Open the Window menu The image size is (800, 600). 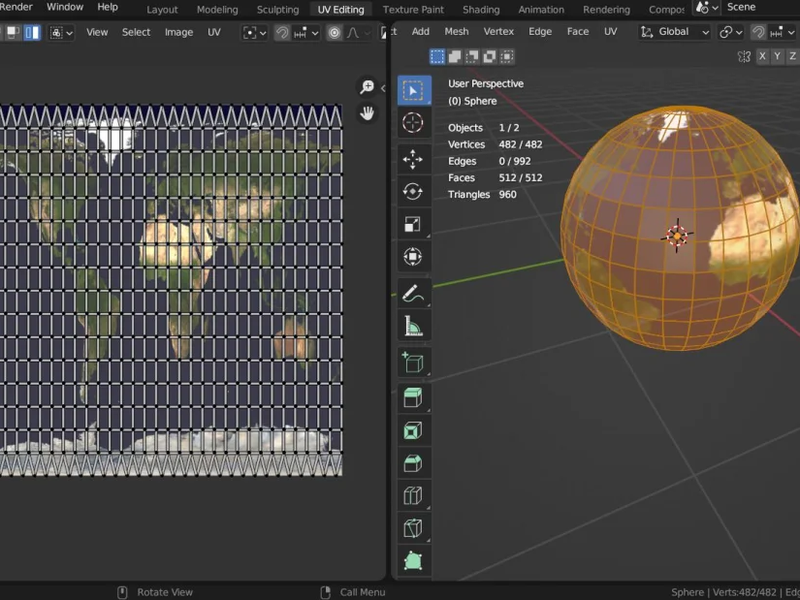(x=65, y=7)
